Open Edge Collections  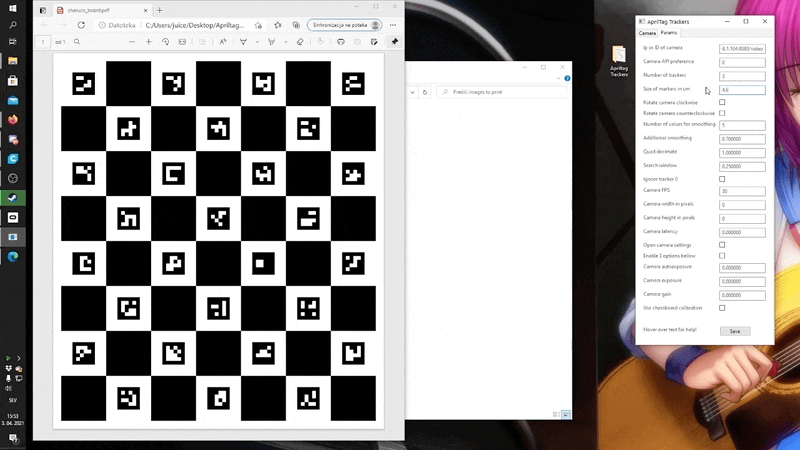296,25
